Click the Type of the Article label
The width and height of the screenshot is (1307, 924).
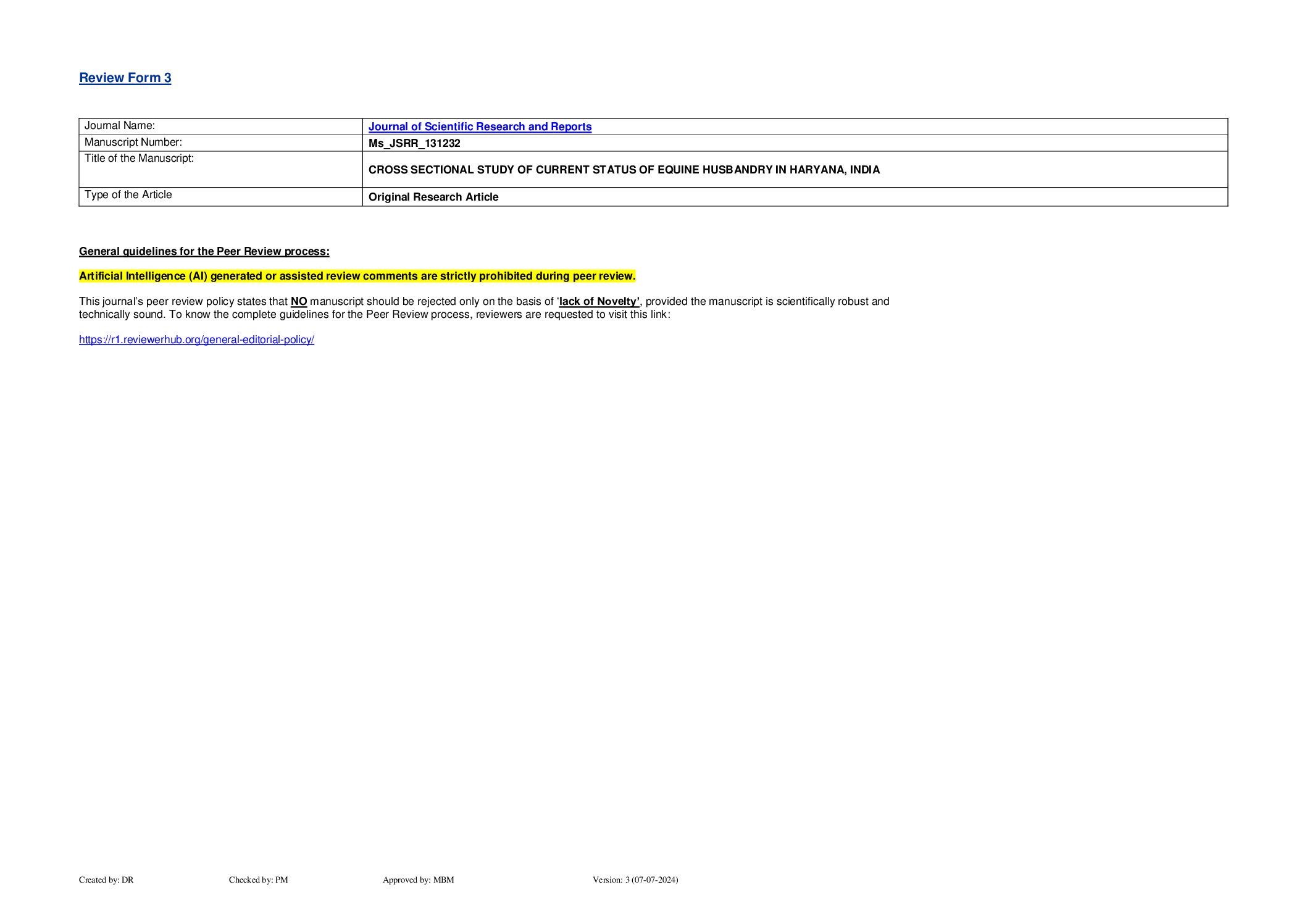pos(128,195)
